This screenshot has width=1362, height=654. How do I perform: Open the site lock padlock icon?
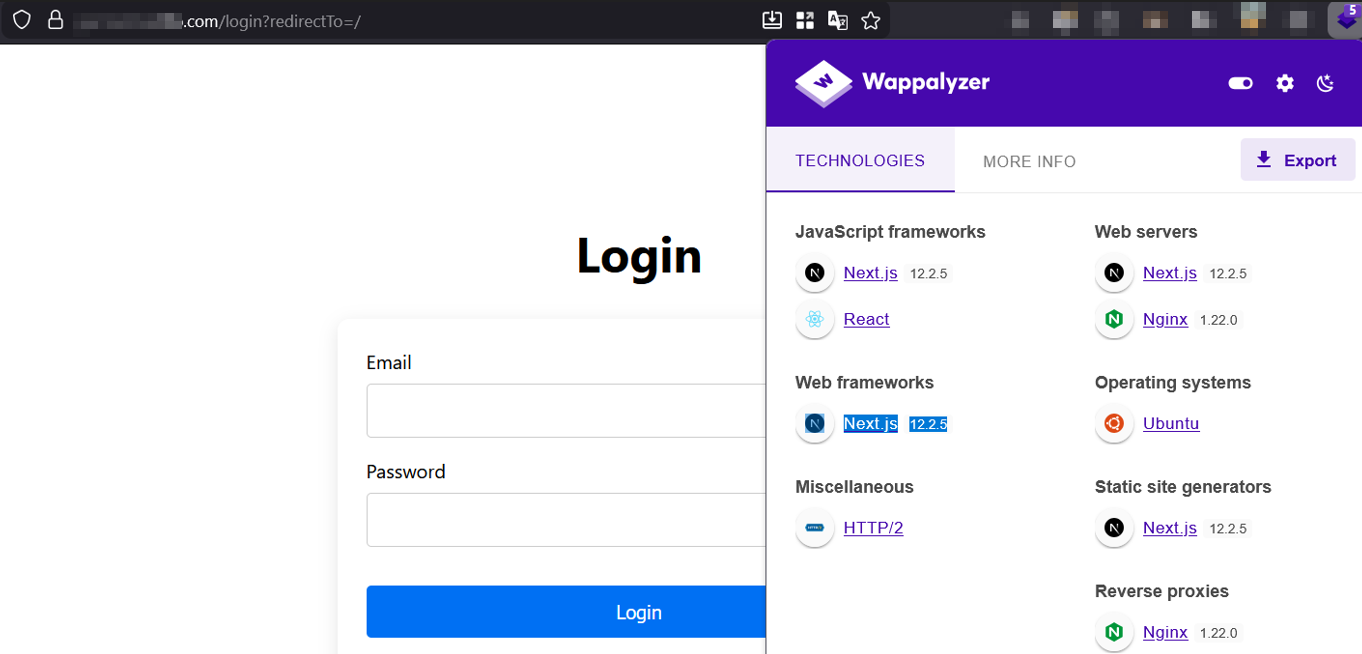55,20
